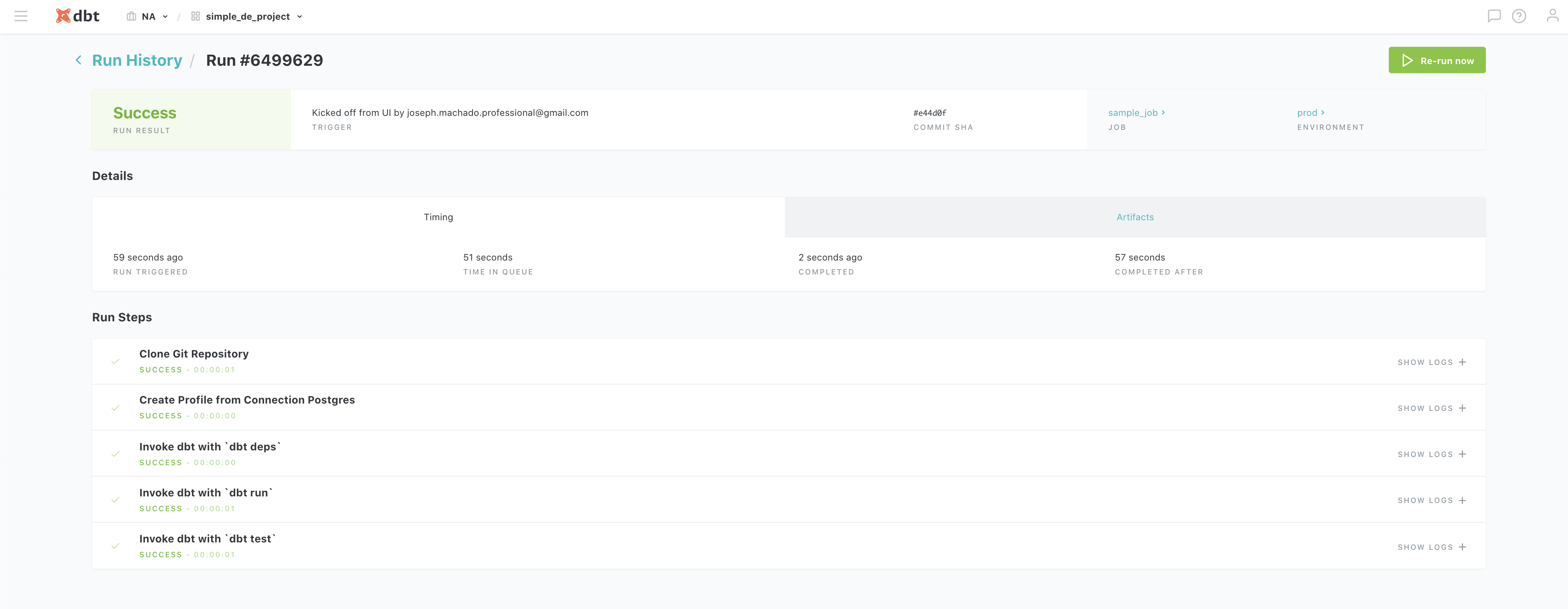The width and height of the screenshot is (1568, 609).
Task: Open the help question mark icon
Action: coord(1519,16)
